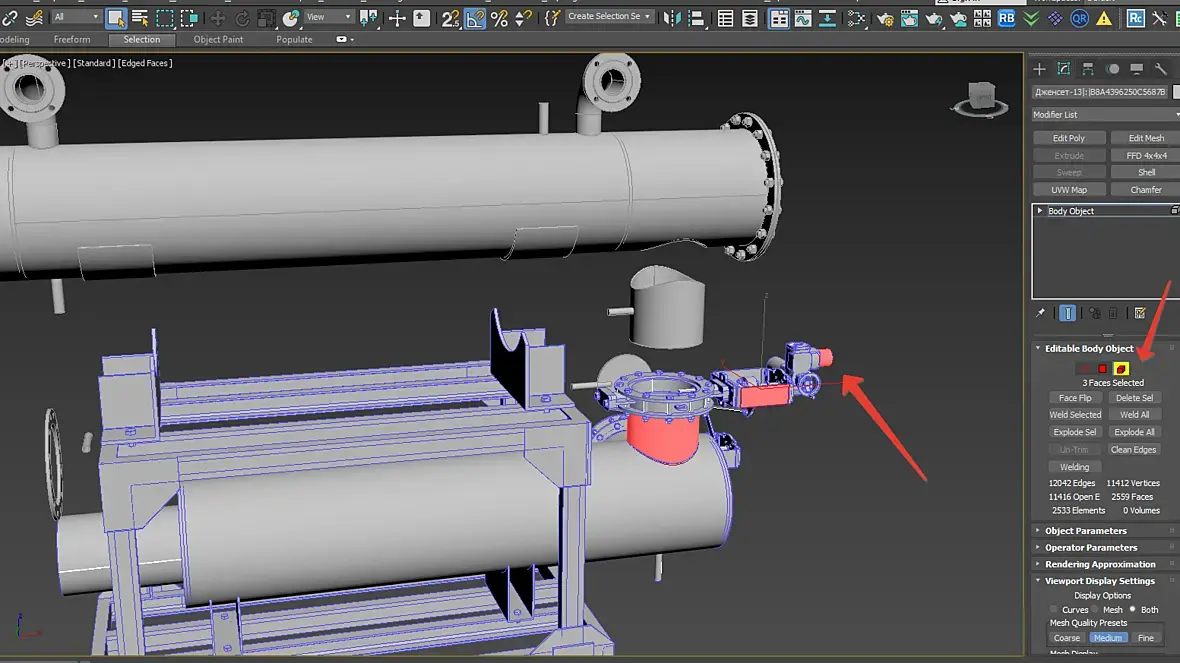Viewport: 1180px width, 663px height.
Task: Switch to the Object Paint ribbon tab
Action: coord(218,40)
